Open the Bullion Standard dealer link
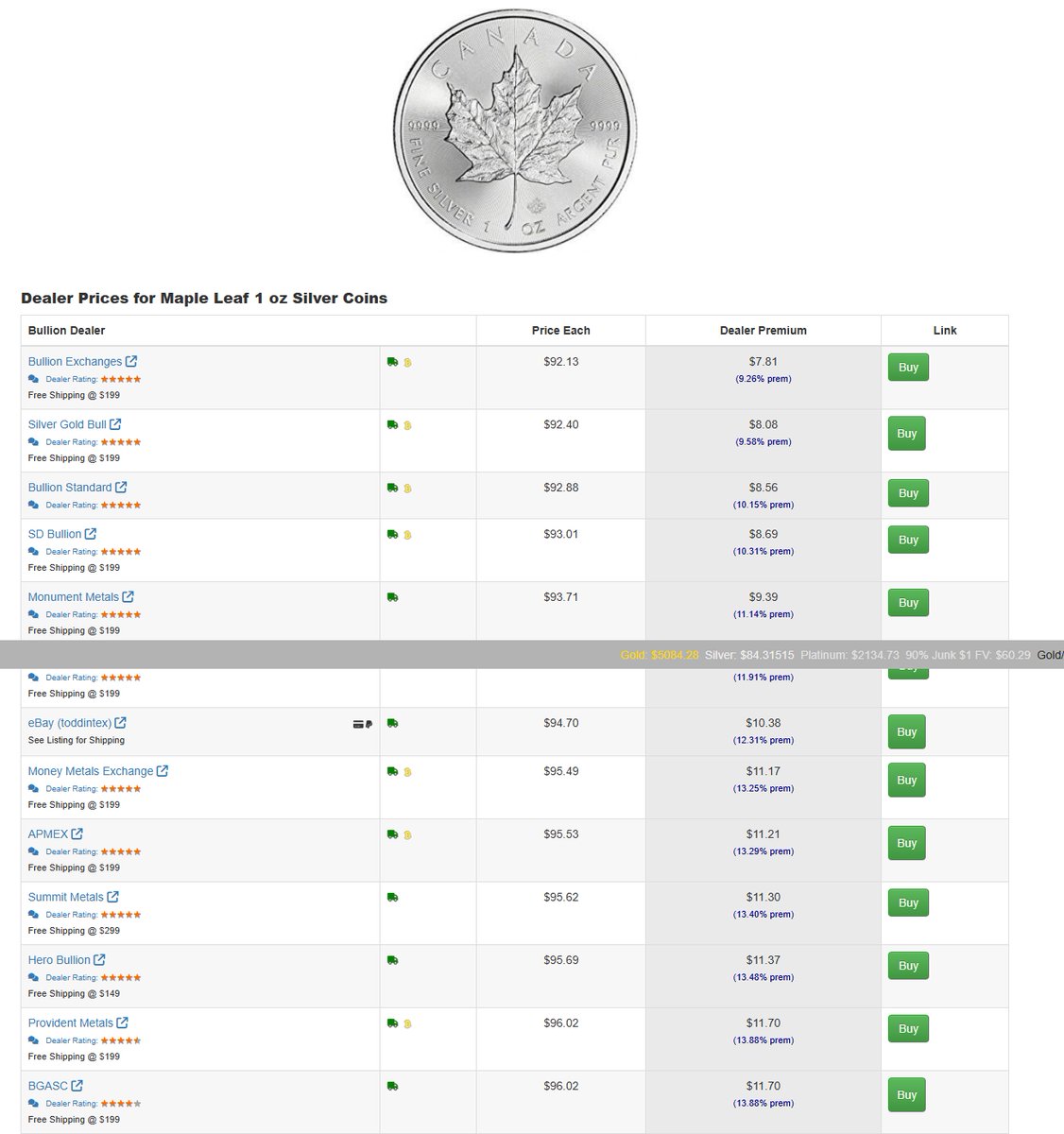1064x1134 pixels. (70, 488)
